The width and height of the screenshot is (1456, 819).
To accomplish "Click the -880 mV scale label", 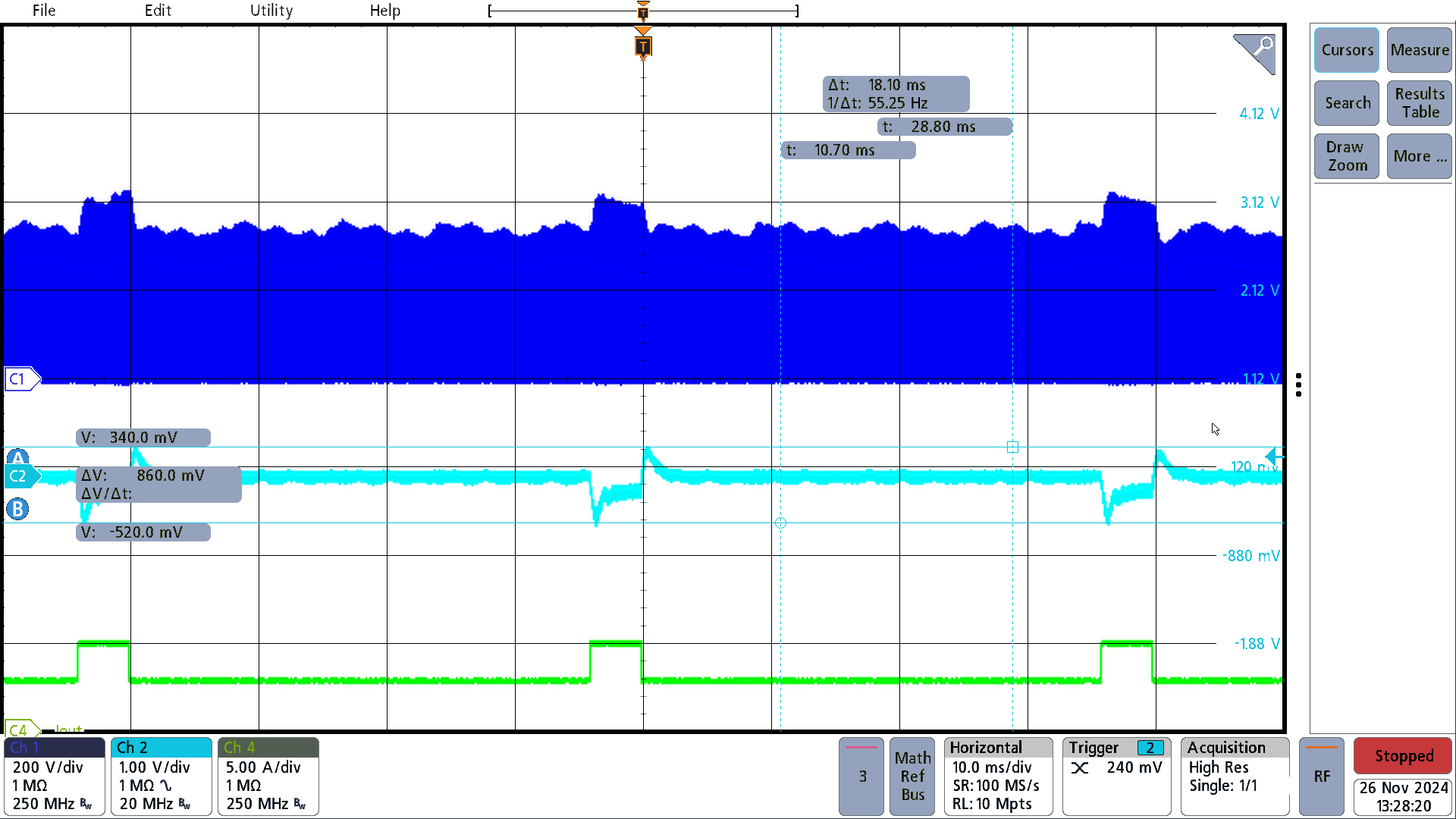I will [x=1250, y=556].
